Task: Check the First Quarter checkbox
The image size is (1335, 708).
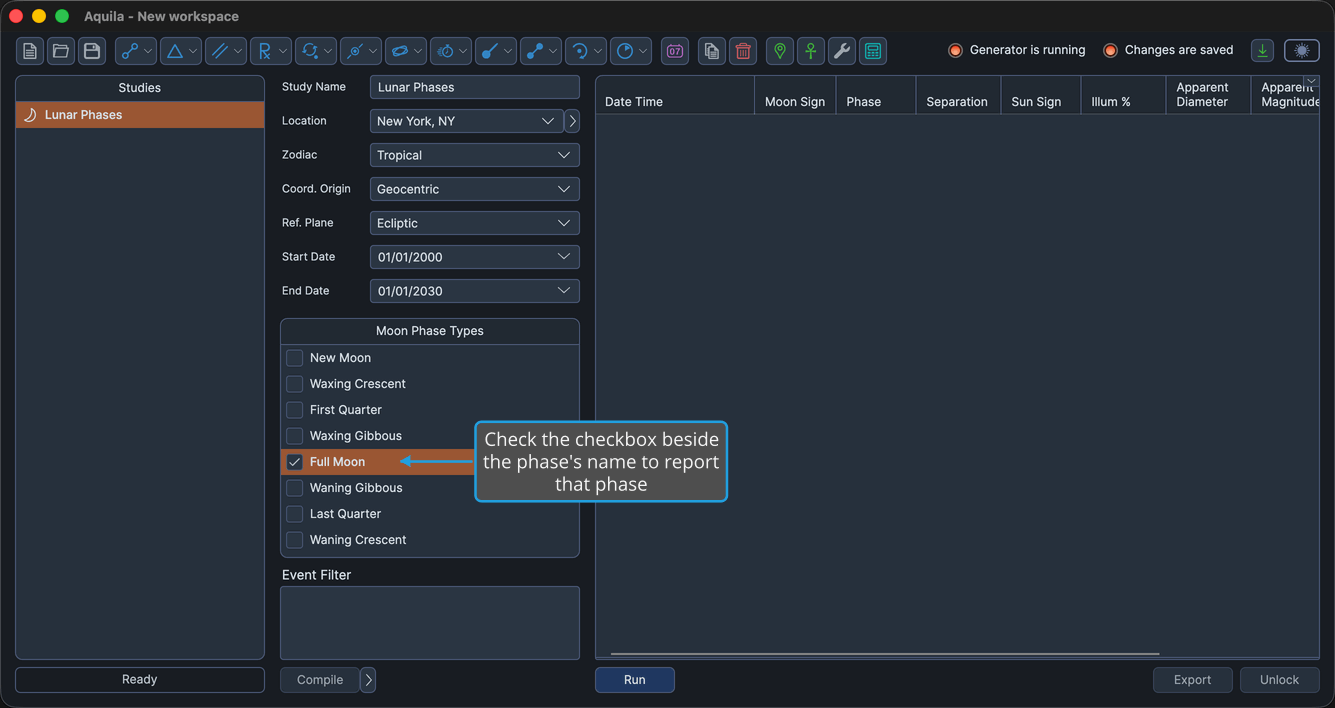Action: pyautogui.click(x=295, y=410)
